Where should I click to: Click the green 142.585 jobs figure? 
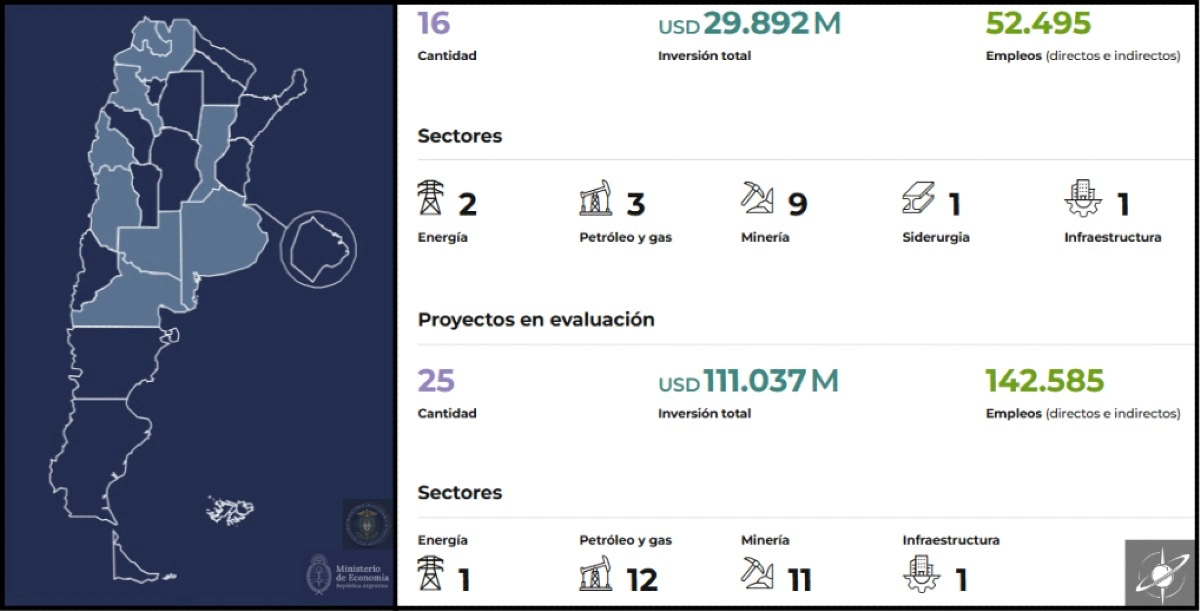click(1045, 381)
